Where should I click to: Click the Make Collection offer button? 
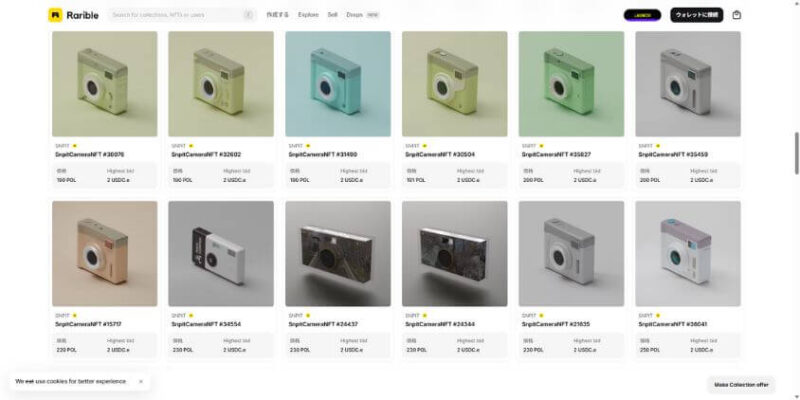pos(741,385)
